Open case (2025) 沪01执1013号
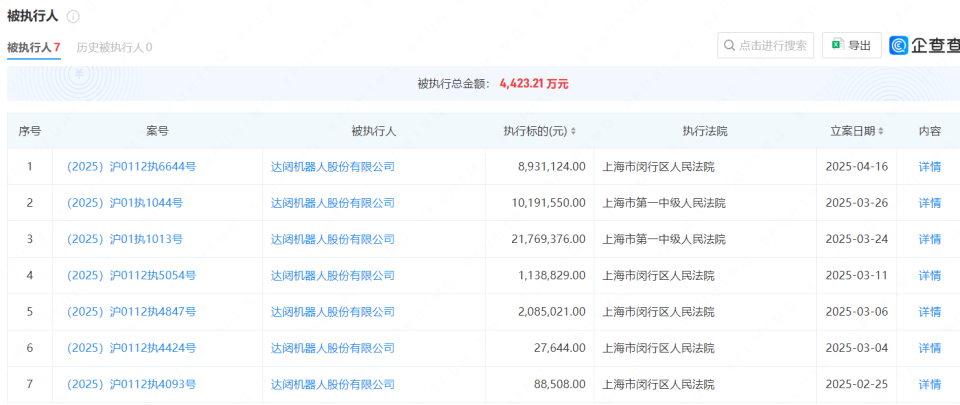Image resolution: width=960 pixels, height=405 pixels. tap(124, 239)
